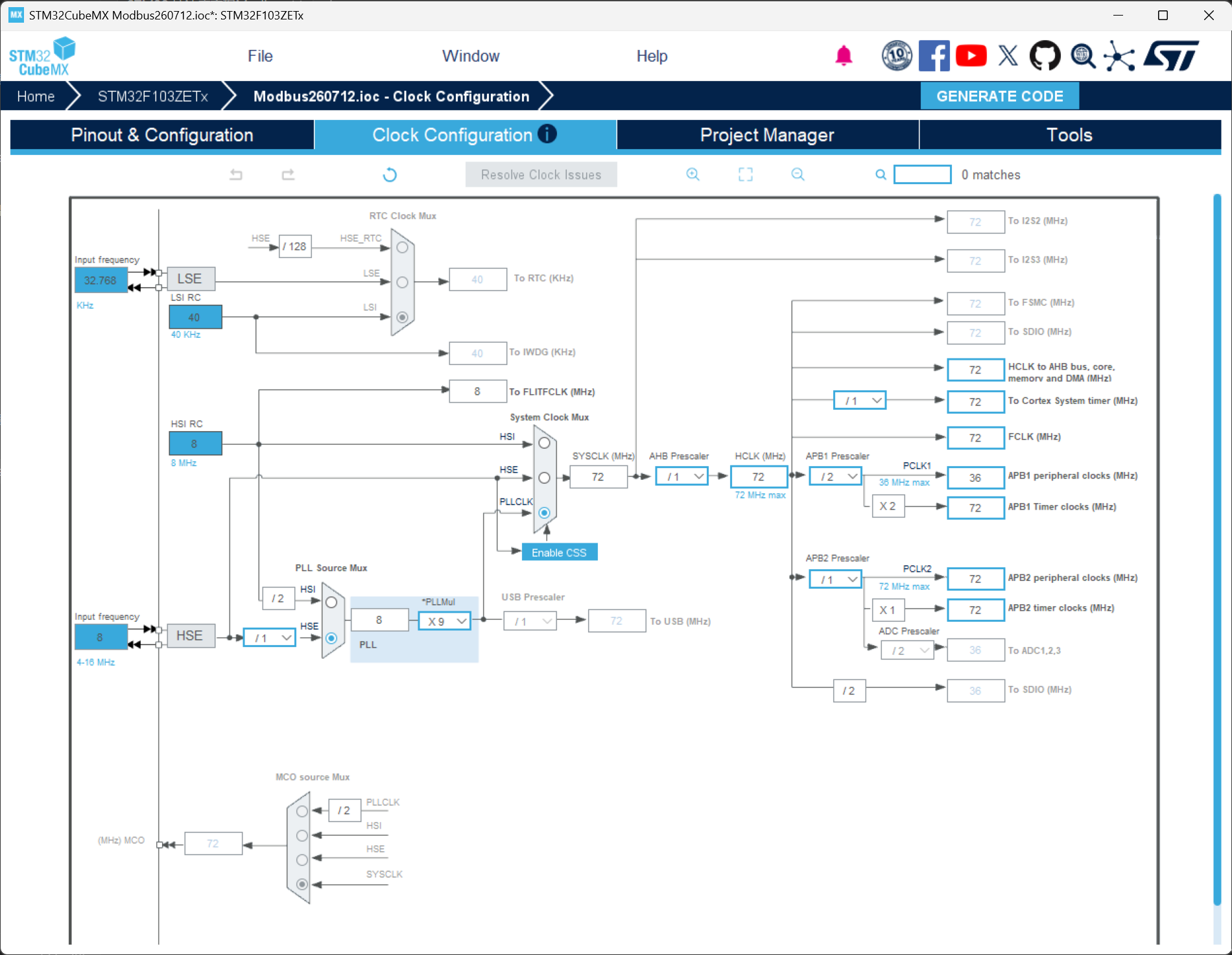
Task: Select LSI in RTC Clock Mux
Action: click(x=402, y=317)
